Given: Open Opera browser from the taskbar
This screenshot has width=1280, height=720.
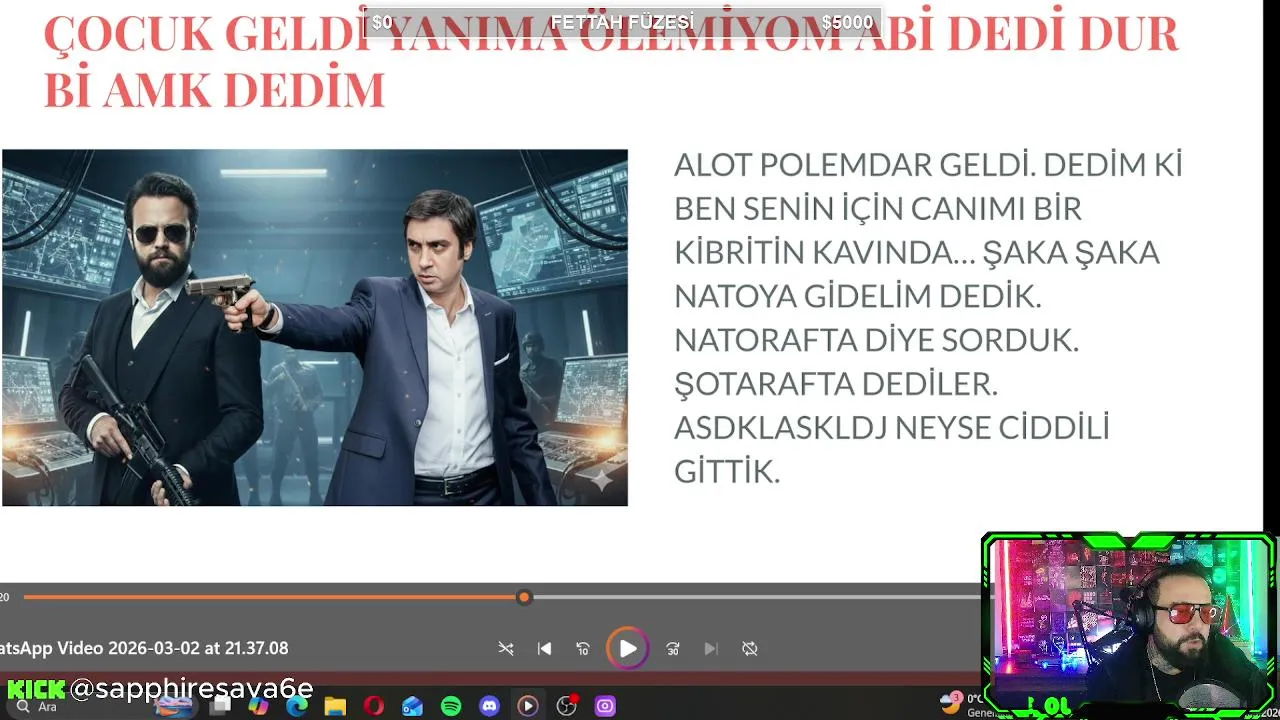Looking at the screenshot, I should pos(374,706).
